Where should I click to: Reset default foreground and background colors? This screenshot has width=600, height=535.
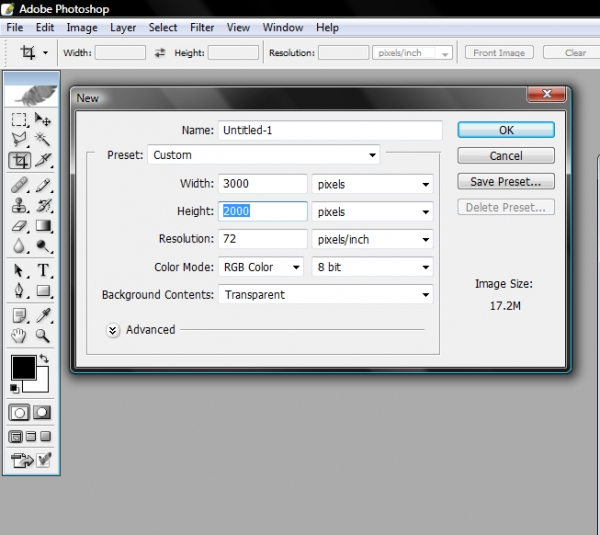click(x=15, y=388)
